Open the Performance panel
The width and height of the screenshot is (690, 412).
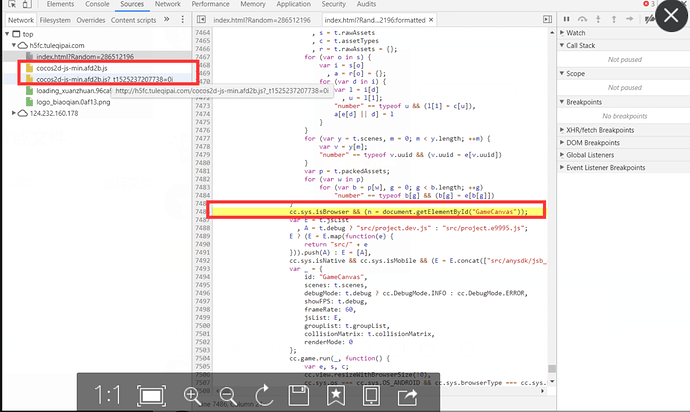(210, 4)
